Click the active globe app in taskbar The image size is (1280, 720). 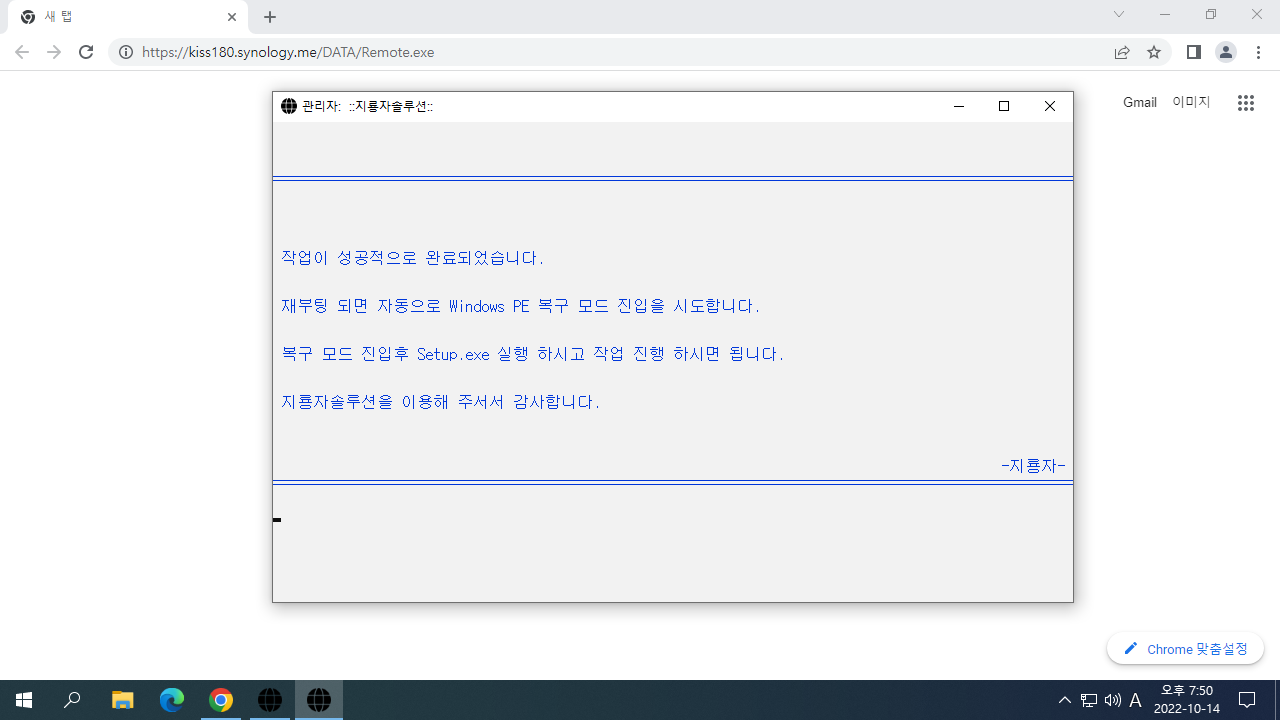point(319,700)
